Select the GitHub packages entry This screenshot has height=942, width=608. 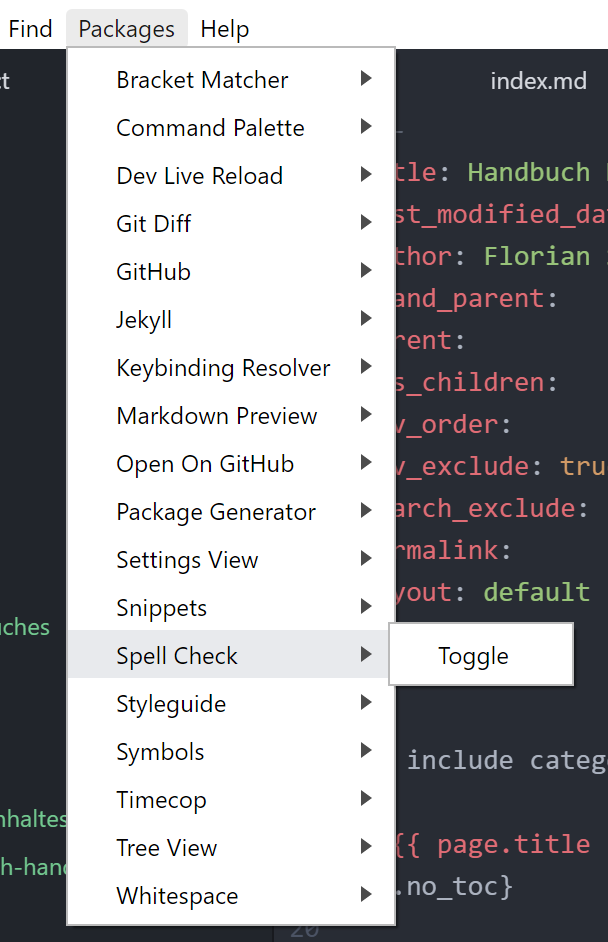coord(153,272)
